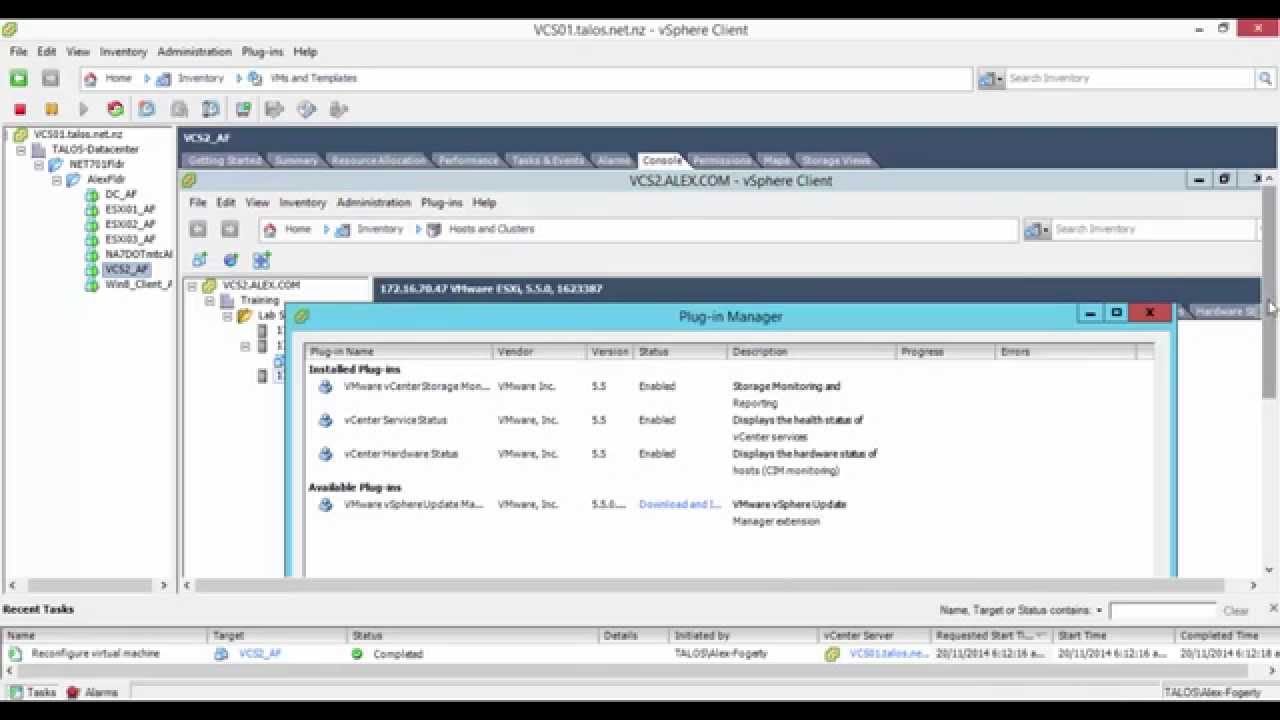Screen dimensions: 1280x720
Task: Click the second toolbar icon in inner vSphere Client
Action: point(231,260)
